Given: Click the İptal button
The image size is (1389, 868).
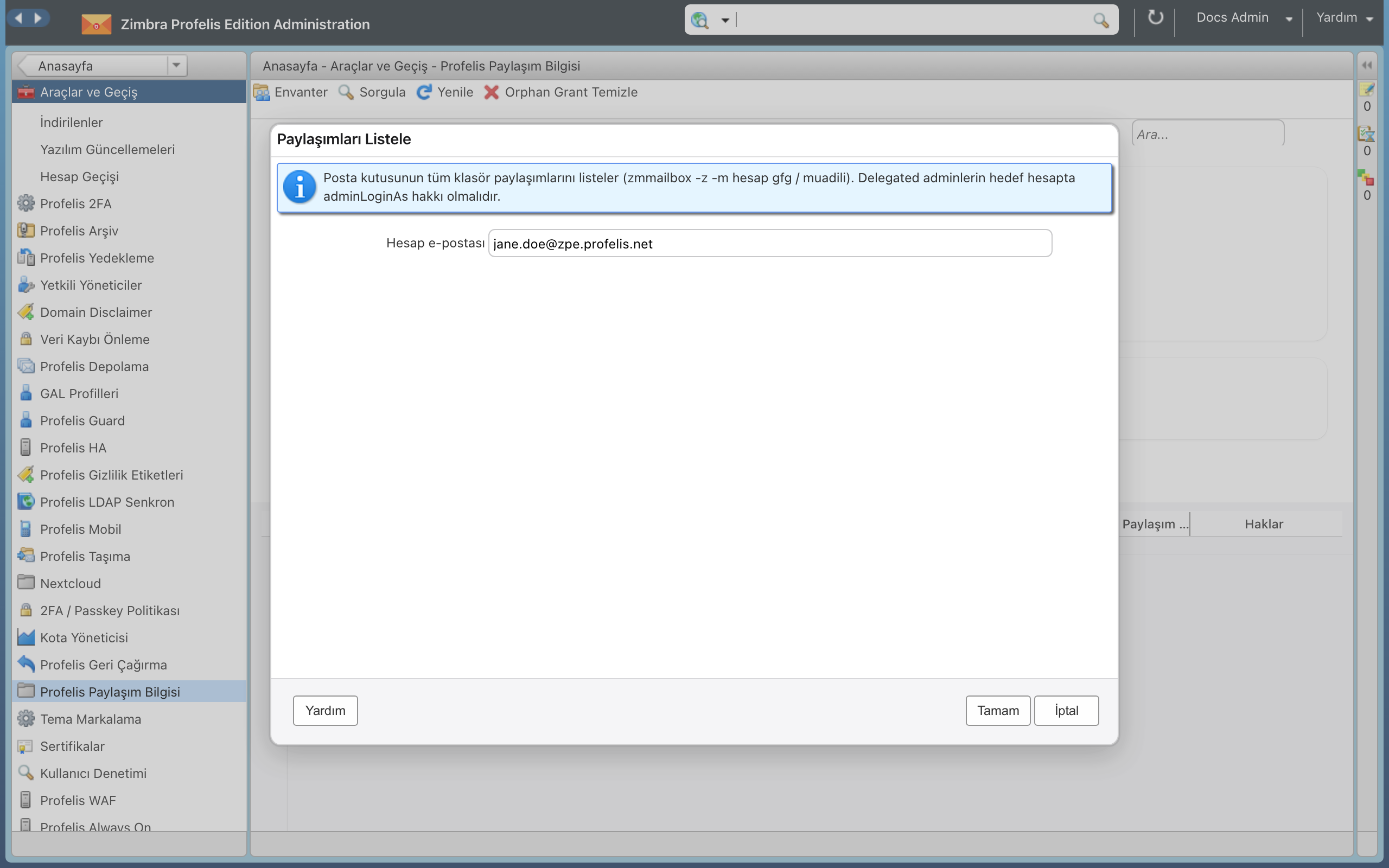Looking at the screenshot, I should tap(1066, 711).
